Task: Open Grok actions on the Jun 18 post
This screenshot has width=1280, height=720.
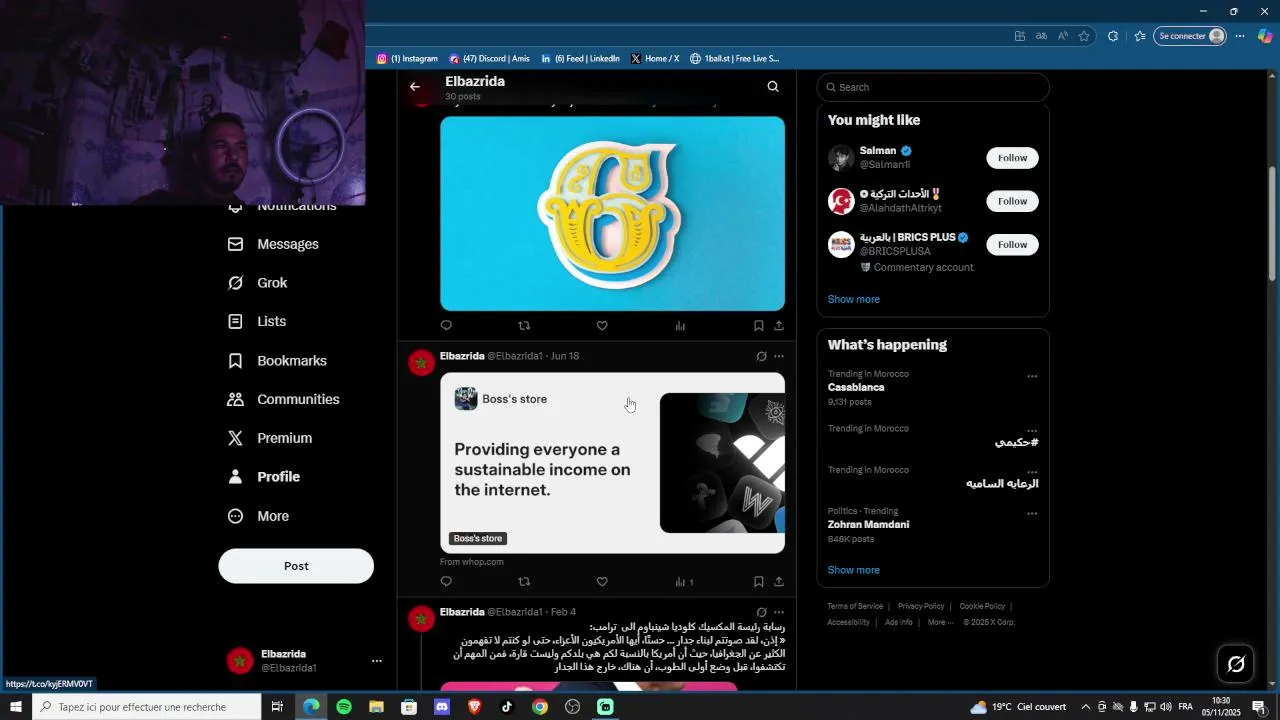Action: pos(761,356)
